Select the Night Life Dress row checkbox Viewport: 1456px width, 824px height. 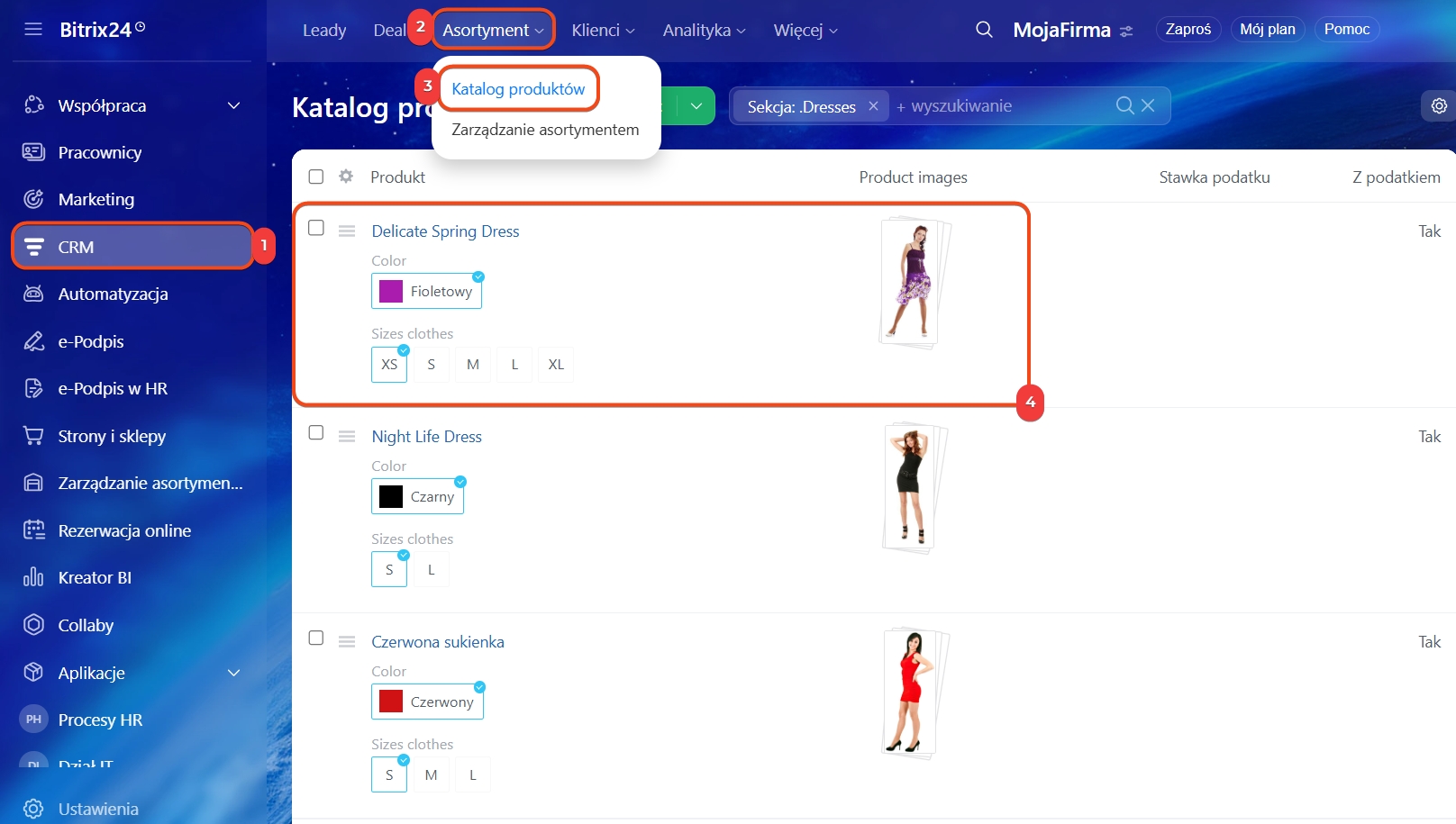(x=316, y=433)
